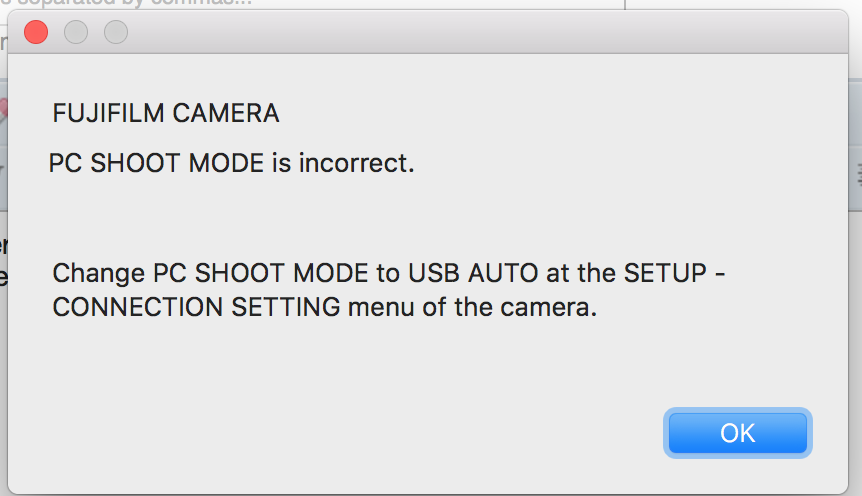Image resolution: width=862 pixels, height=496 pixels.
Task: Click the word "incorrect" in the error message
Action: [x=356, y=163]
